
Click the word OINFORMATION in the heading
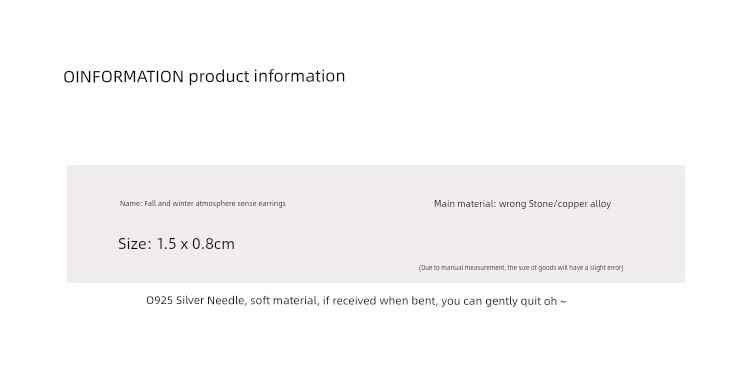123,77
